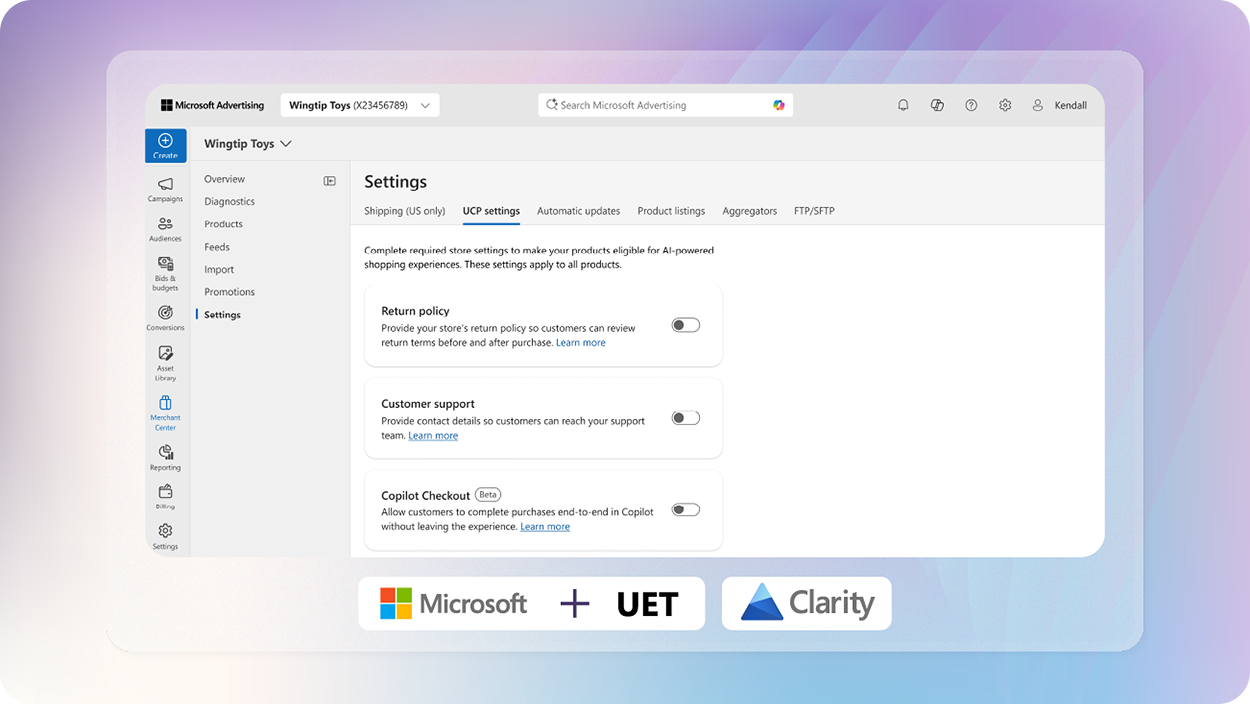Click the Copilot Checkout card title
Screen dimensions: 1250x704
coord(426,496)
